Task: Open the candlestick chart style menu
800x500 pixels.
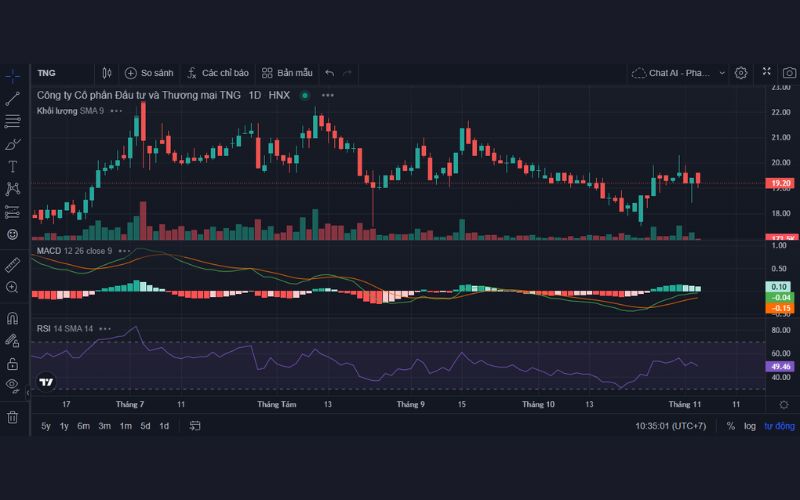Action: coord(107,73)
